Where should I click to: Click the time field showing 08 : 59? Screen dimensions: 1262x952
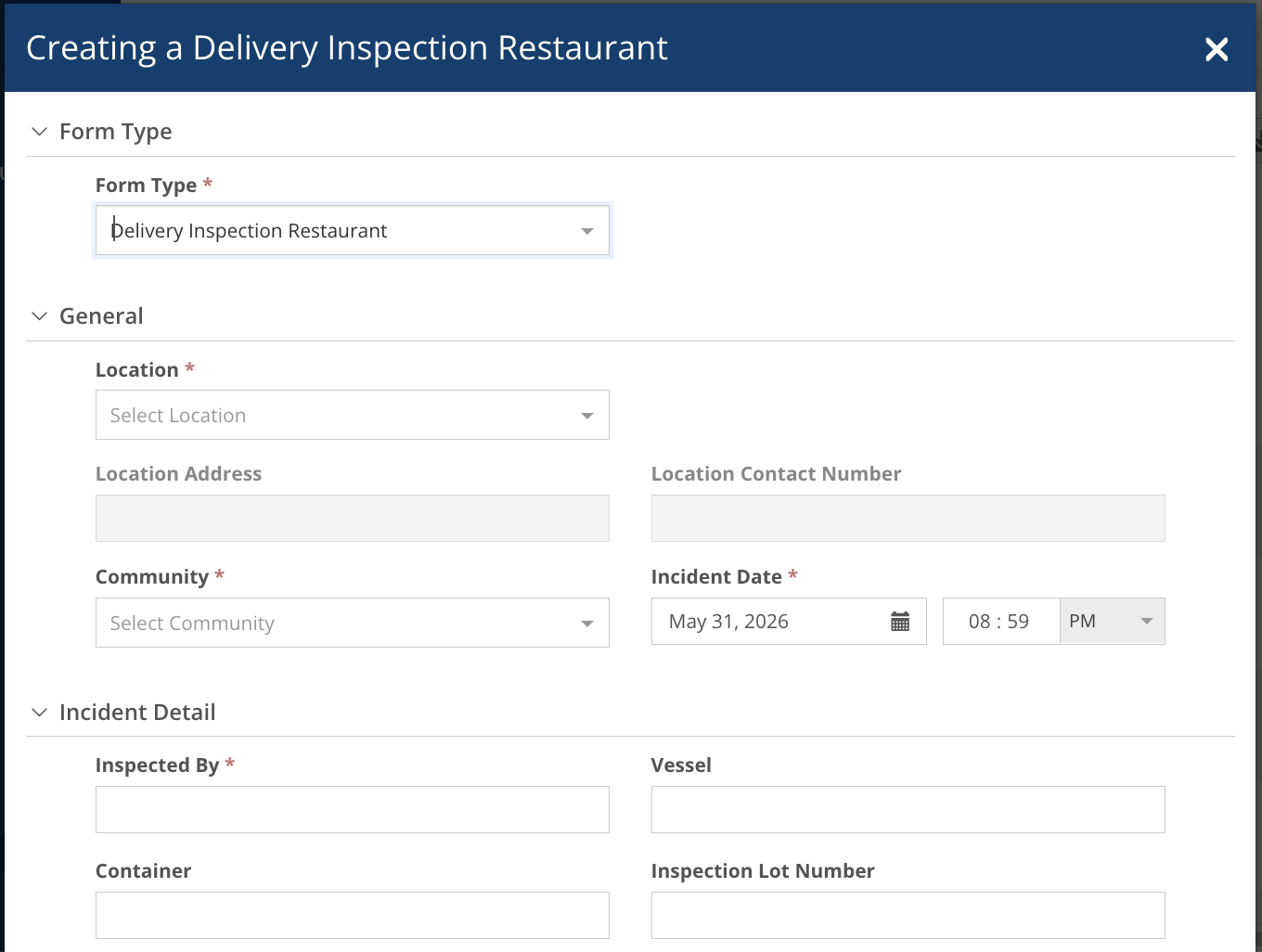[x=1000, y=622]
